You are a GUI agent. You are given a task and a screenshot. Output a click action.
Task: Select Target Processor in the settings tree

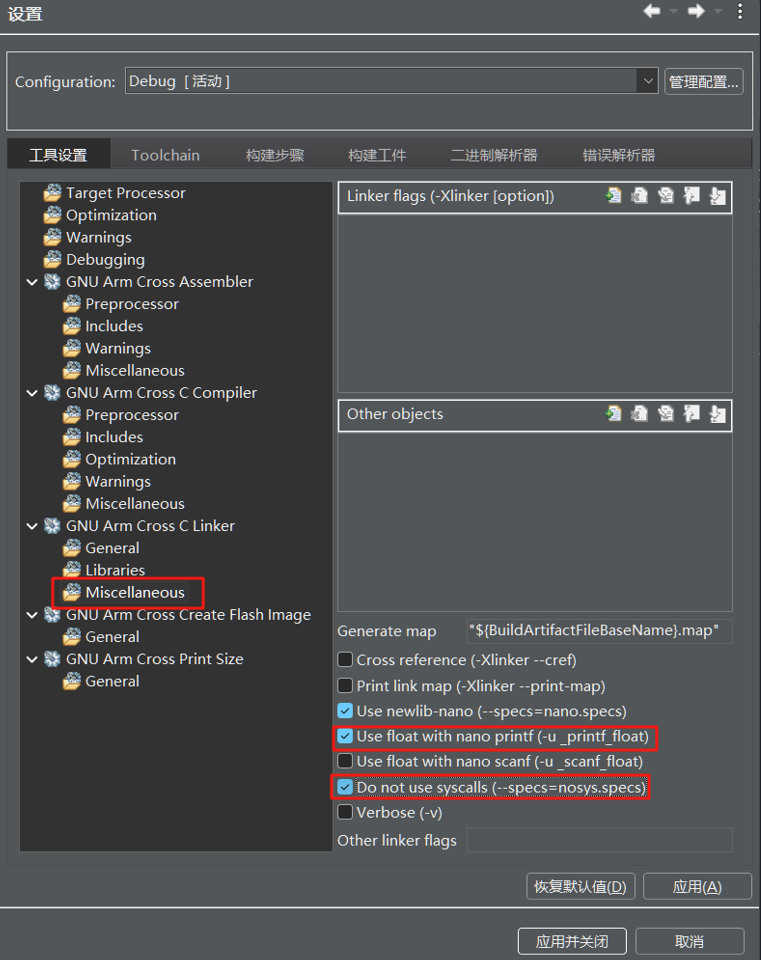pyautogui.click(x=126, y=193)
